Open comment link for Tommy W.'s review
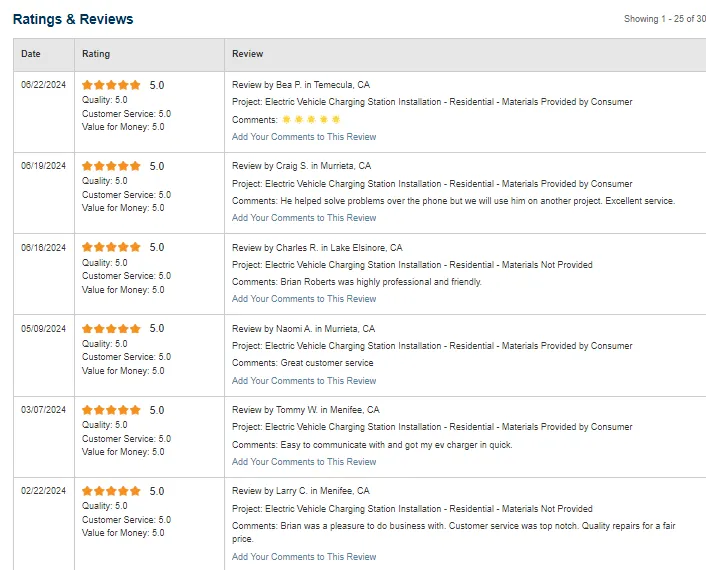Image resolution: width=706 pixels, height=570 pixels. [304, 462]
